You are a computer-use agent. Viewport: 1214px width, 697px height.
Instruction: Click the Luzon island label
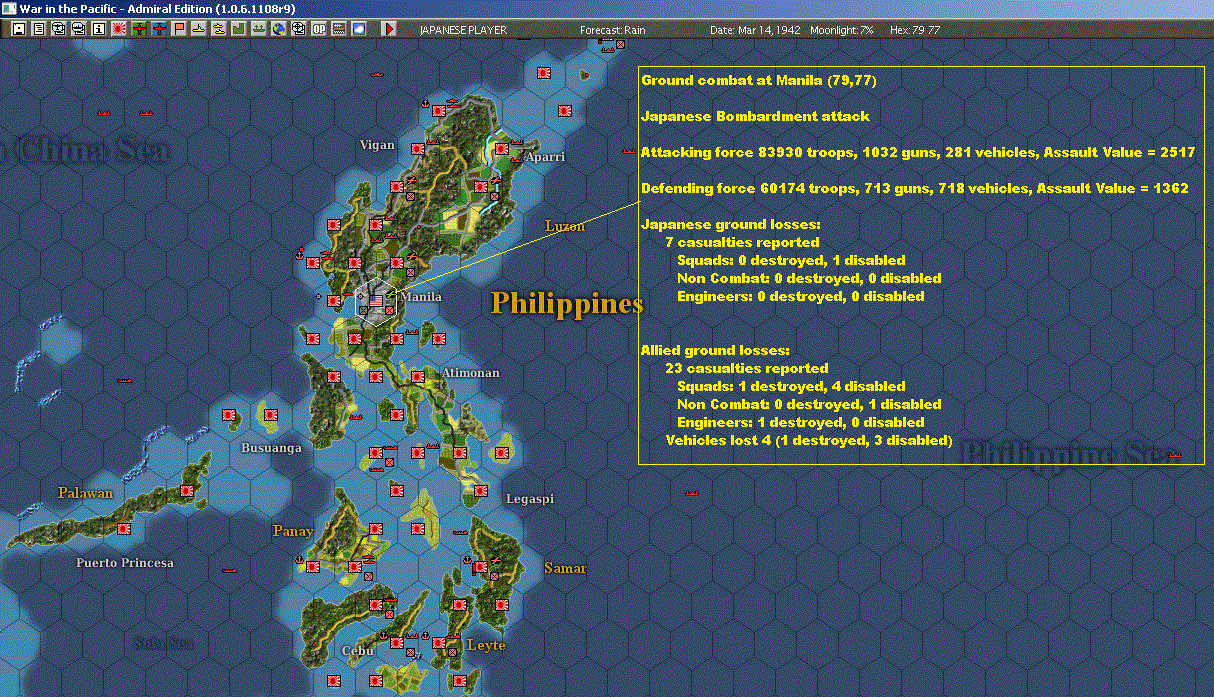564,226
